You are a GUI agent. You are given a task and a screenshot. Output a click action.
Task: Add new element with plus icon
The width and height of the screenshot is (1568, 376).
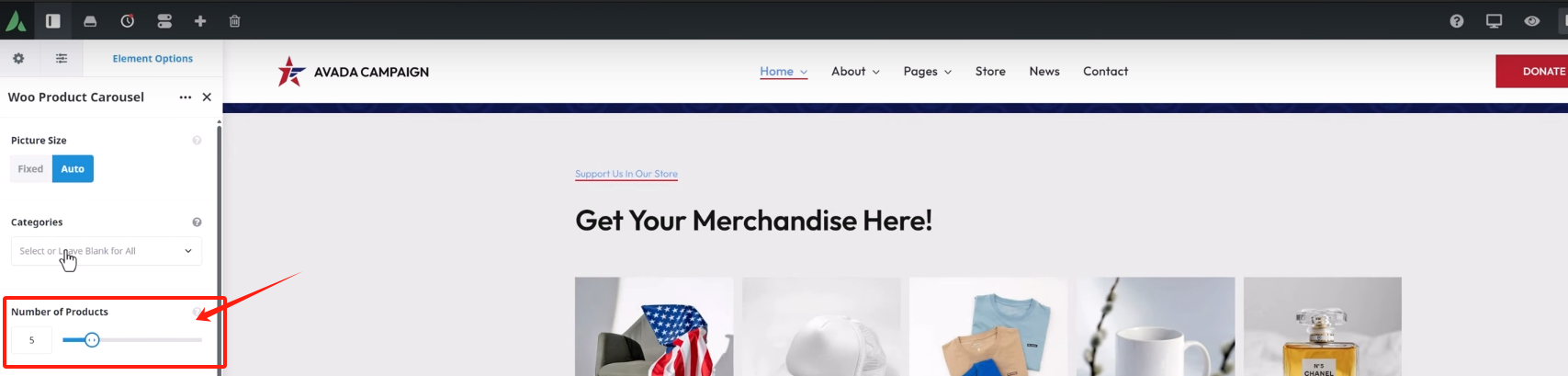pos(200,20)
